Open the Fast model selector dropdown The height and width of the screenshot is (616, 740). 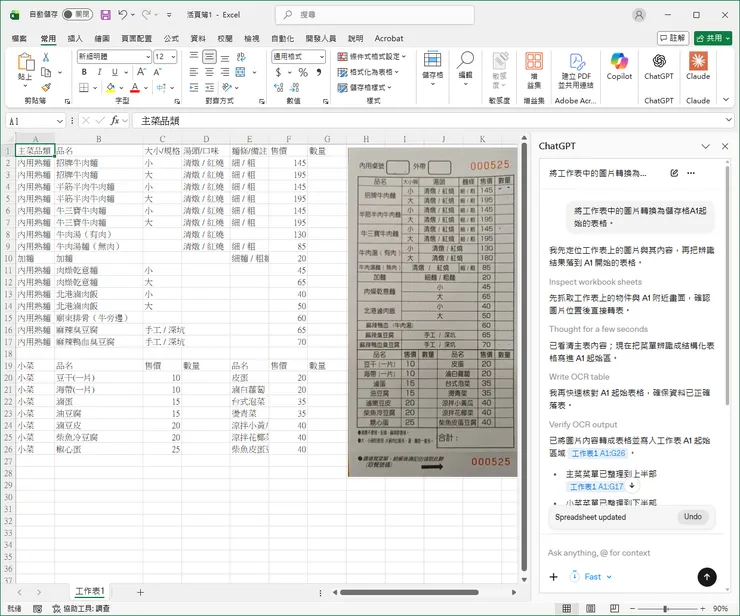pyautogui.click(x=592, y=577)
